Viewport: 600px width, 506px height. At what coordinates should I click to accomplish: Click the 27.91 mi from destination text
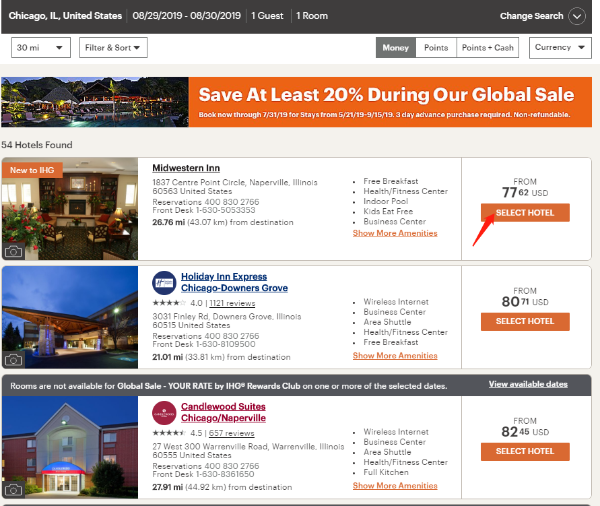pos(222,487)
